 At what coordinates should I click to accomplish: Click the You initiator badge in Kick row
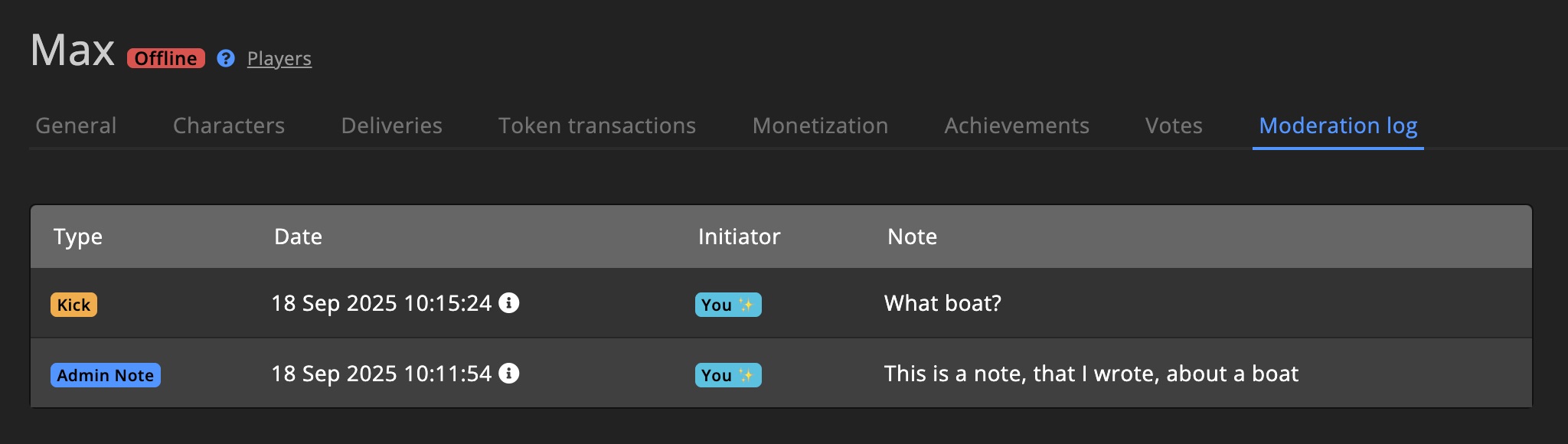point(727,305)
